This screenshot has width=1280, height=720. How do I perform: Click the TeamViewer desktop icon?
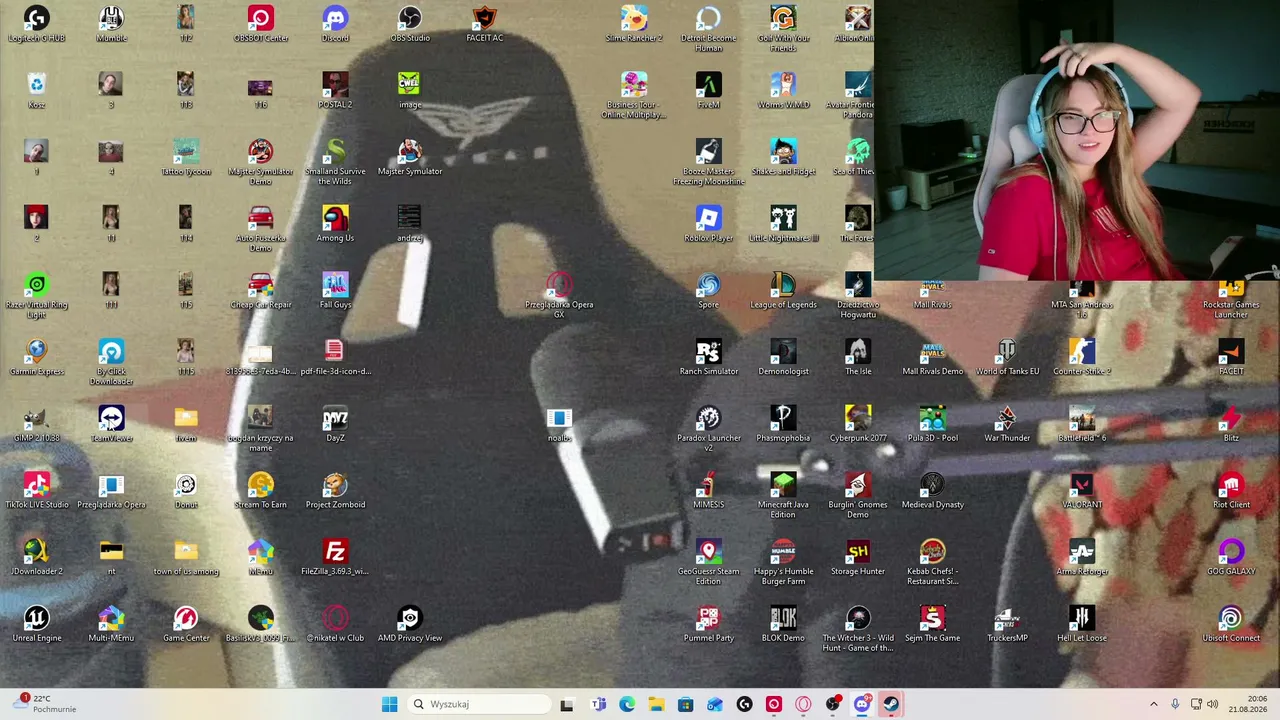pos(111,425)
